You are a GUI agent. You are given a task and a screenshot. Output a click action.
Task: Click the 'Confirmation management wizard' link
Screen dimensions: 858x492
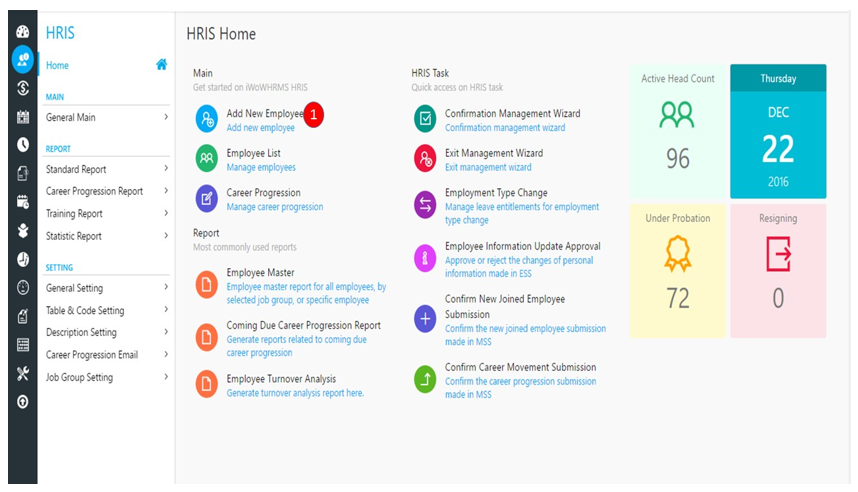tap(505, 128)
